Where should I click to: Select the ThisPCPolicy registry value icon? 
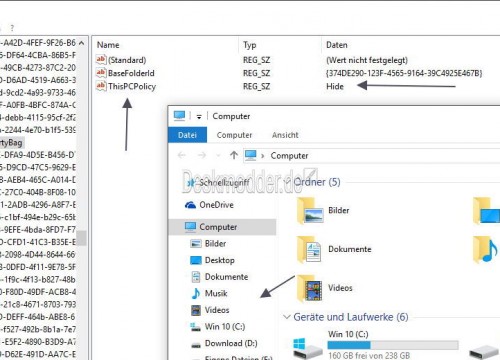point(101,86)
